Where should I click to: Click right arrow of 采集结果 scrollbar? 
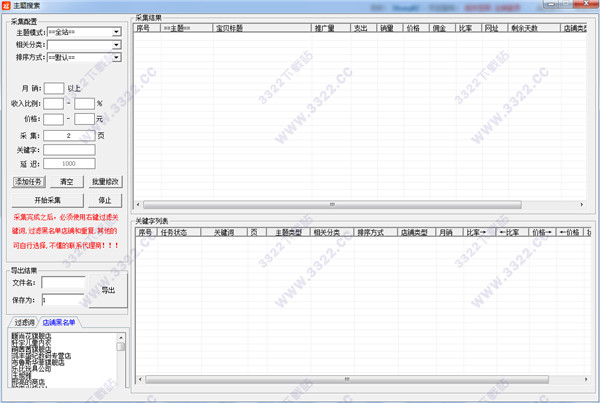[582, 205]
